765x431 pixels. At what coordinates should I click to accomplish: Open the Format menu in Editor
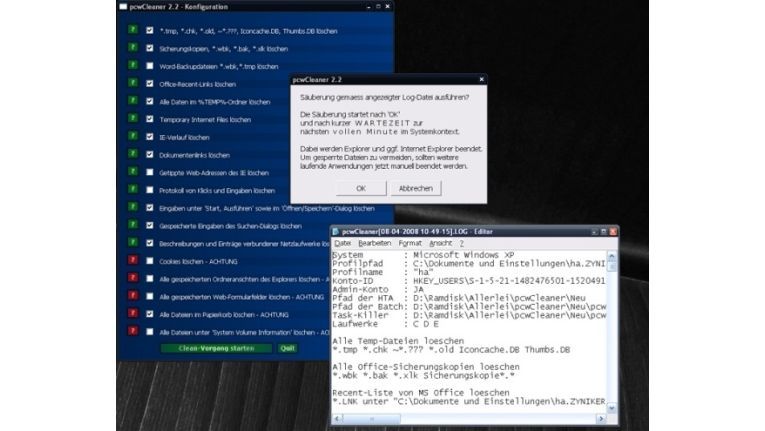click(410, 242)
